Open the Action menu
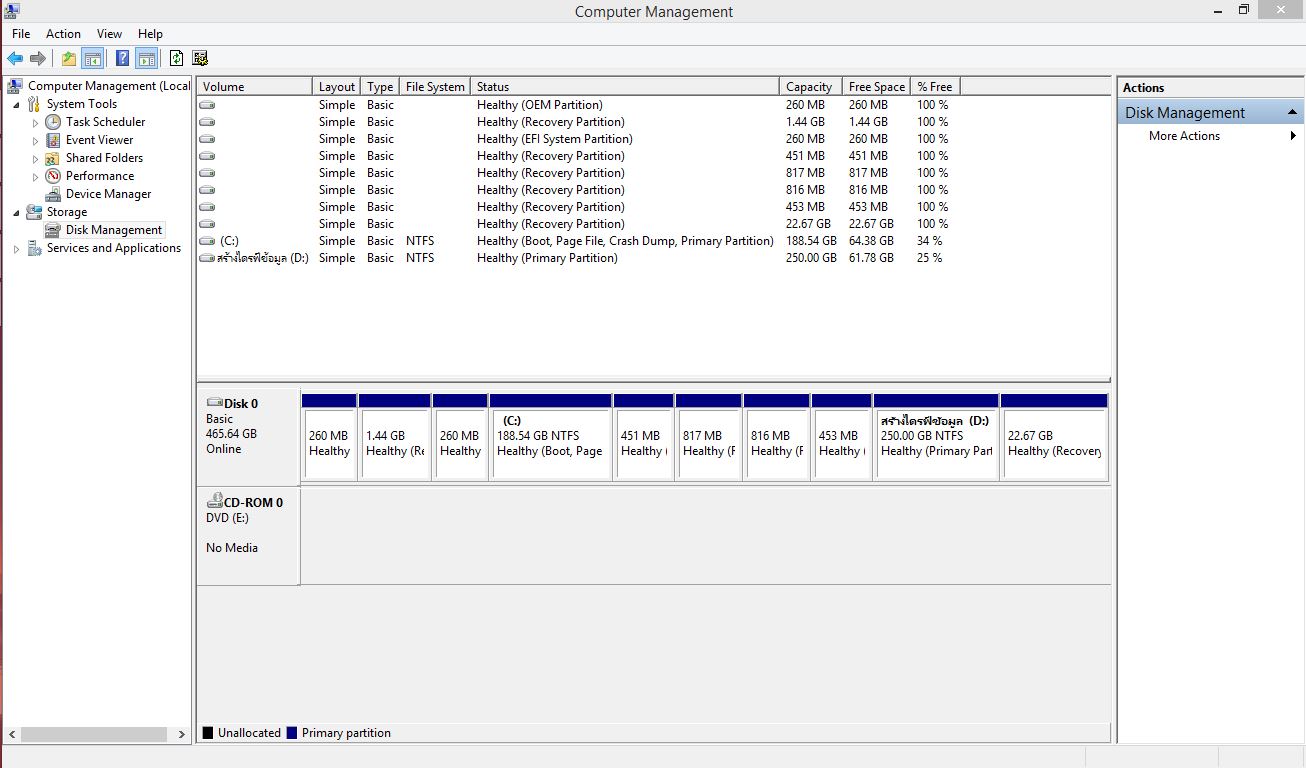The height and width of the screenshot is (768, 1306). pyautogui.click(x=63, y=34)
